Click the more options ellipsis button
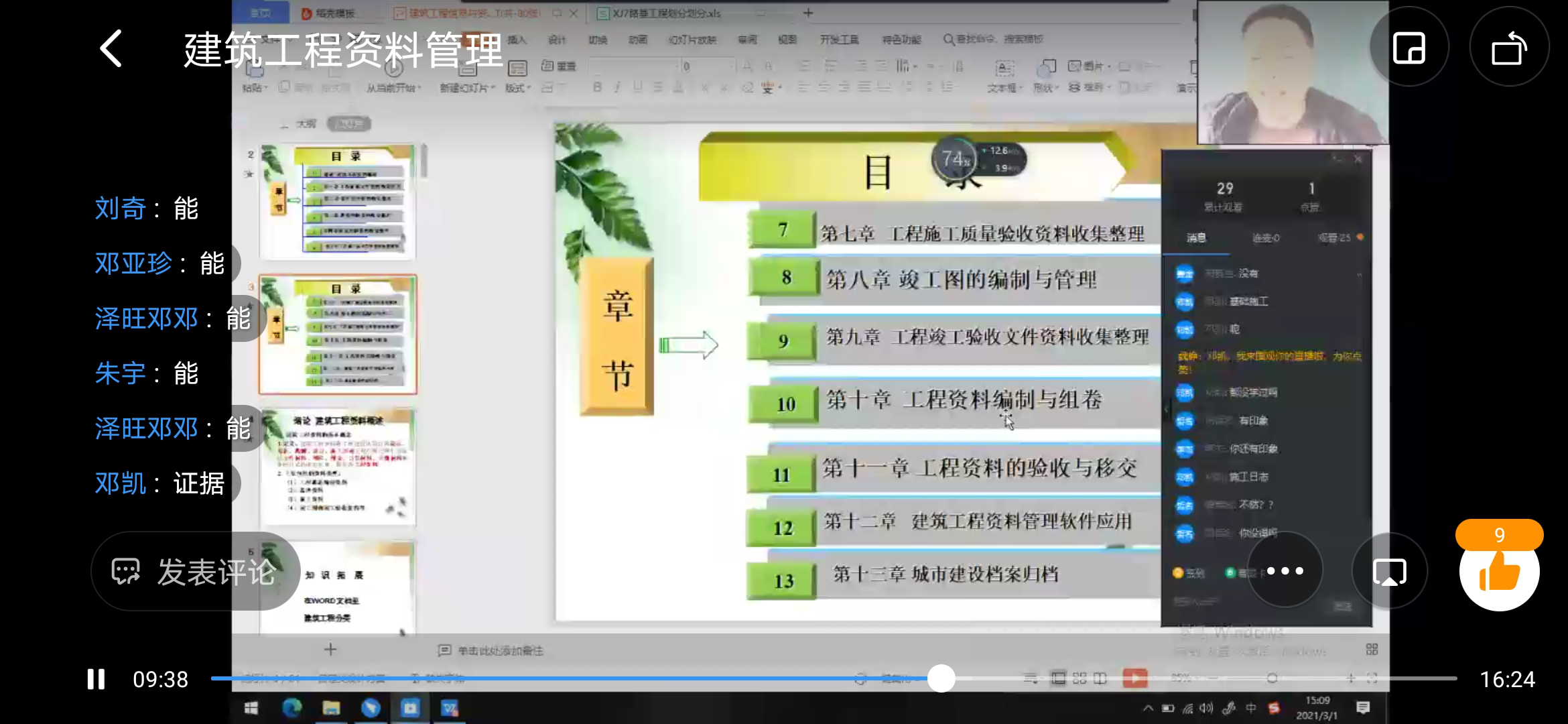 tap(1285, 570)
